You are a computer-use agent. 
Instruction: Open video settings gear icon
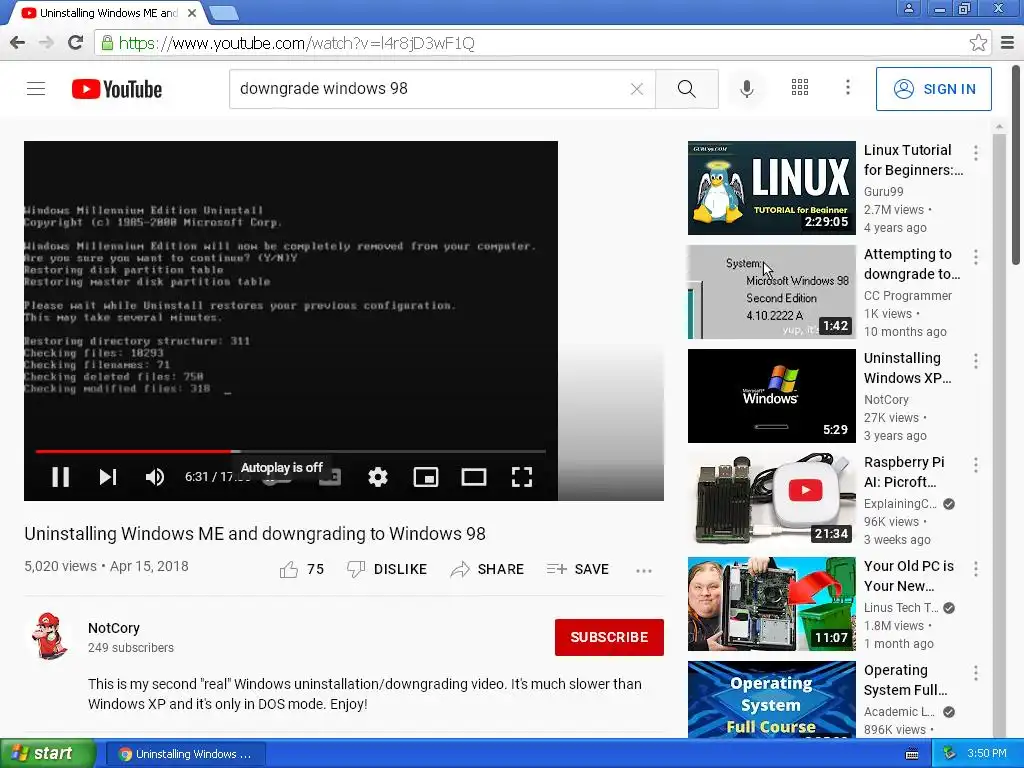pos(377,477)
